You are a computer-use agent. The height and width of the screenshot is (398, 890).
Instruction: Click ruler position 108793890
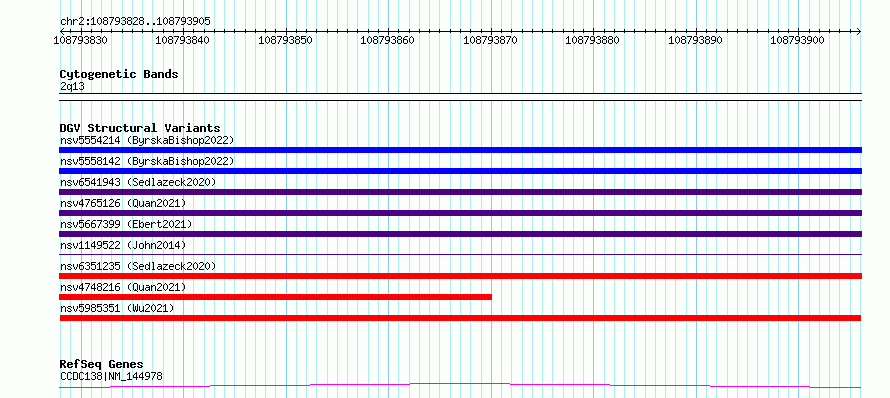tap(695, 40)
